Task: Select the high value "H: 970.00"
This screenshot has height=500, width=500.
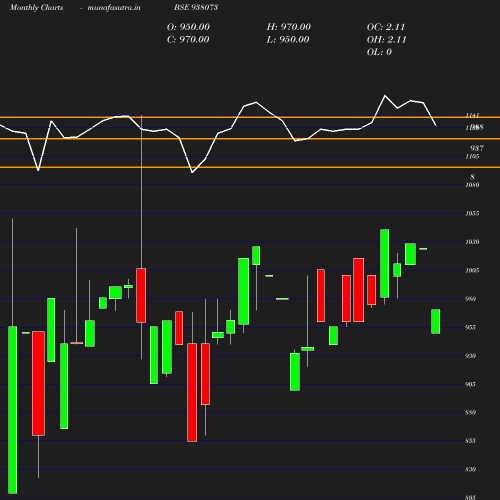Action: coord(289,27)
